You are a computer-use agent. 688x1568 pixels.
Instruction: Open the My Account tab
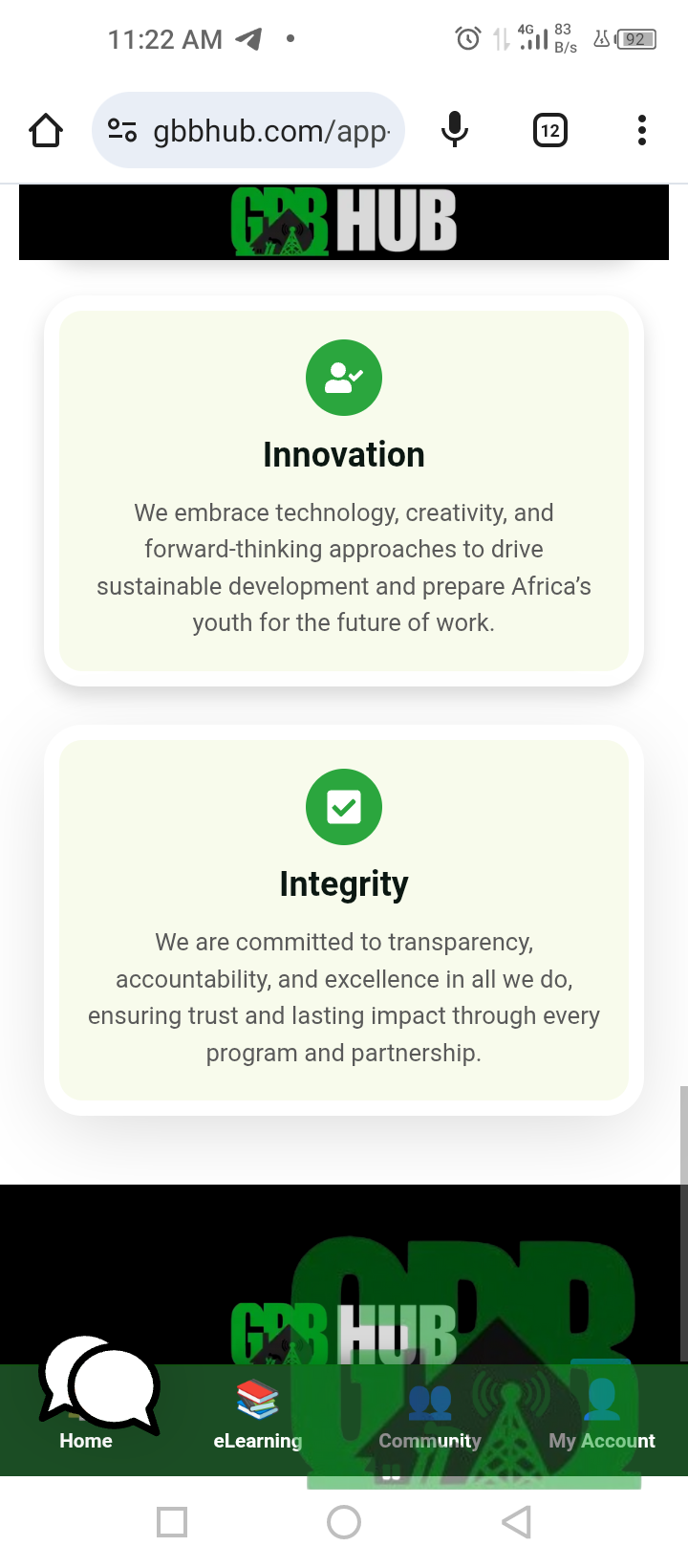point(602,1440)
